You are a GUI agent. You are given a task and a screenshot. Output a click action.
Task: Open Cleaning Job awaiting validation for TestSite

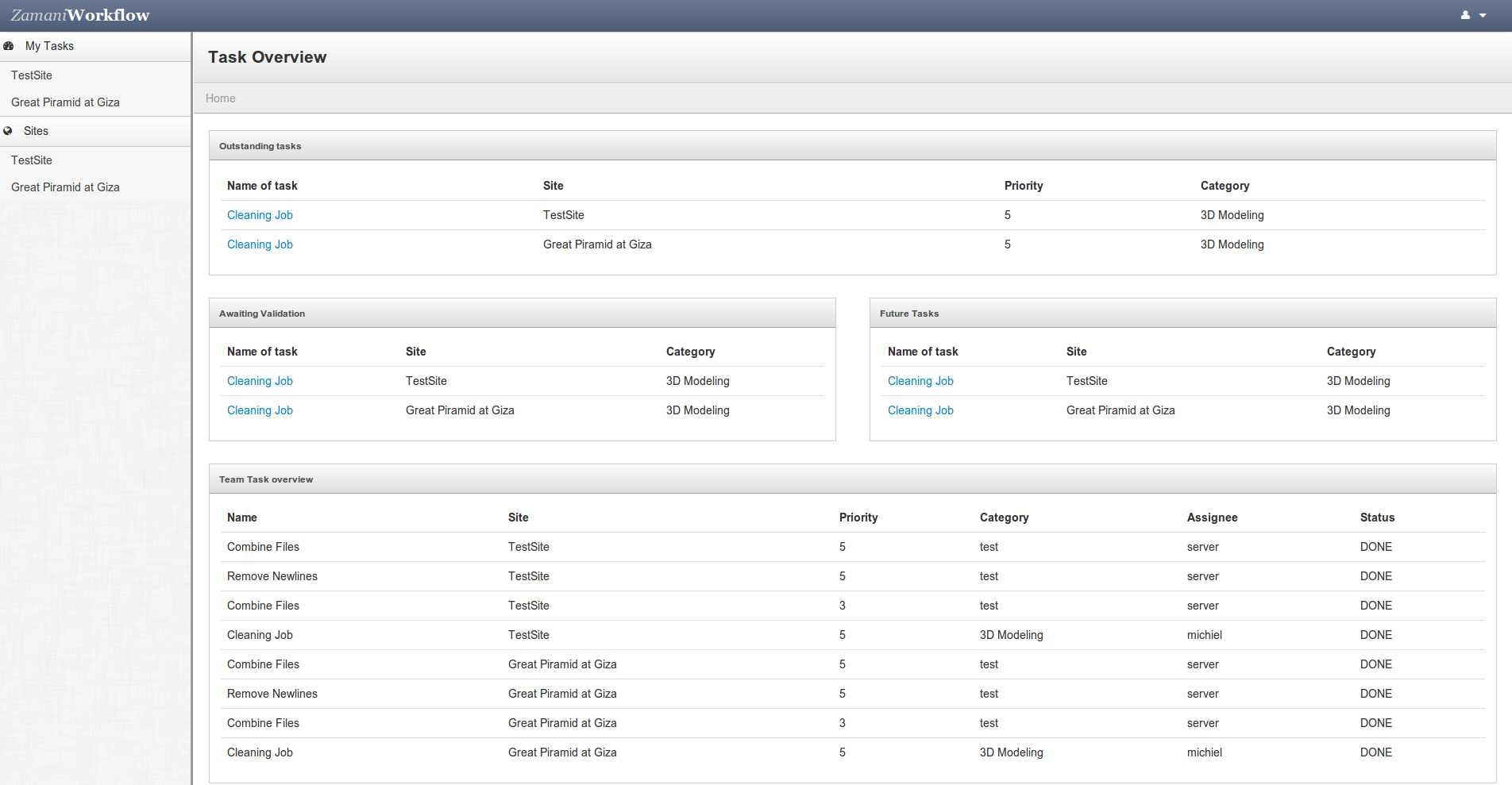260,381
